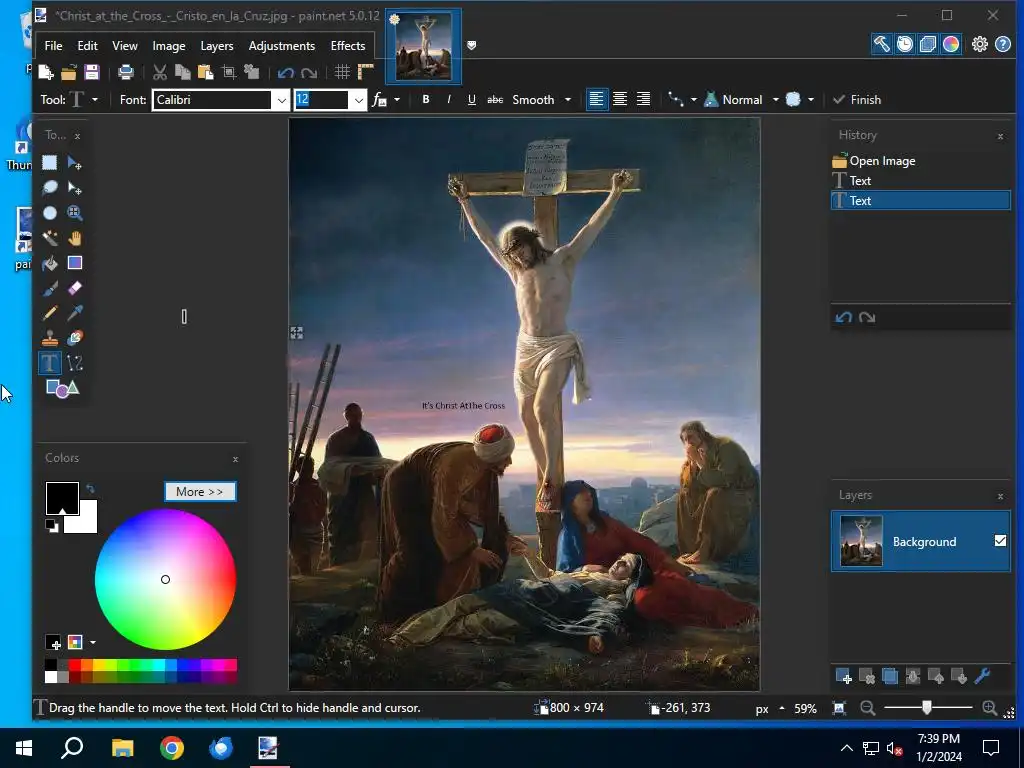The height and width of the screenshot is (768, 1024).
Task: Open the Layers menu
Action: [216, 46]
